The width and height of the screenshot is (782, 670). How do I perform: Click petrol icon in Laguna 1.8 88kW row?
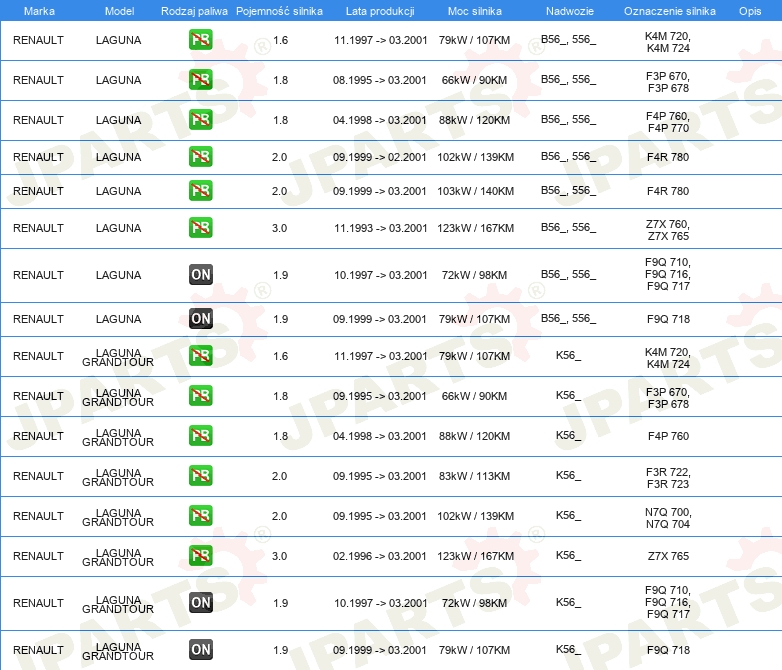[x=200, y=120]
